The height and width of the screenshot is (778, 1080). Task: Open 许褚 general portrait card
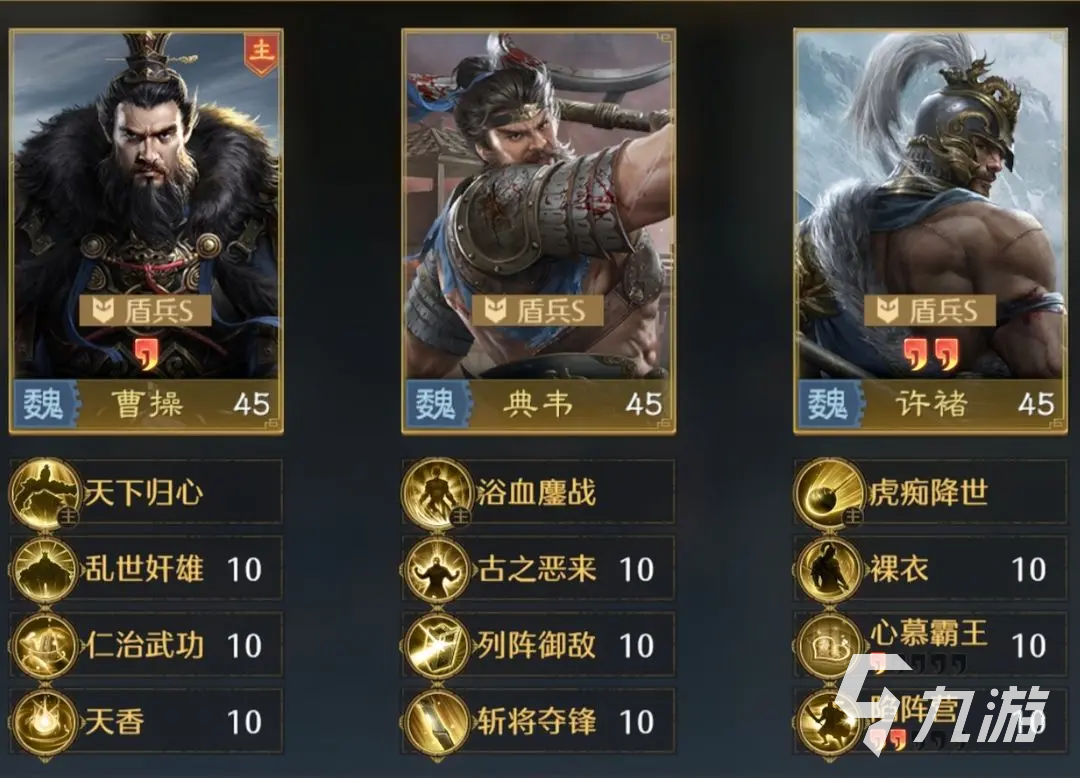pos(930,231)
